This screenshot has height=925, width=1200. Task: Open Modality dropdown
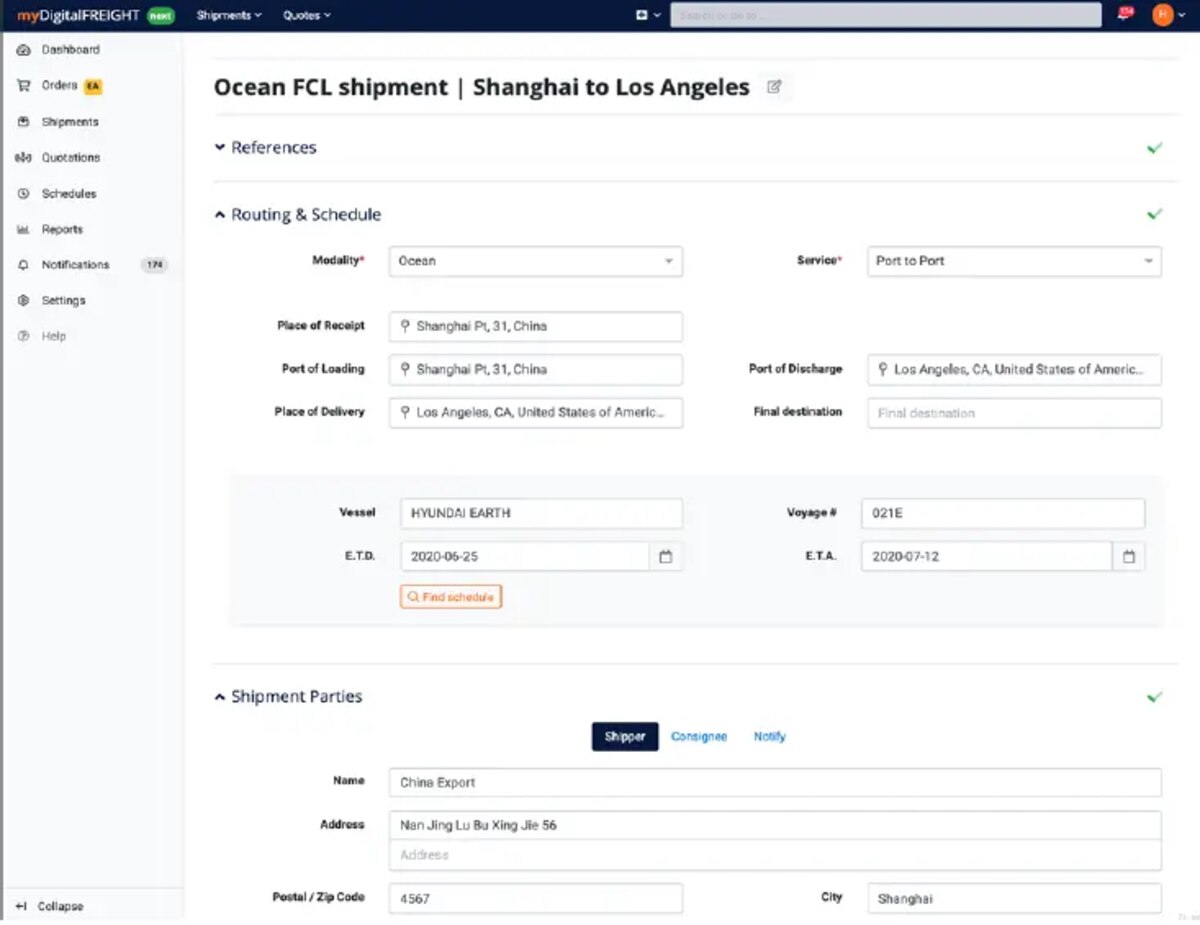tap(536, 261)
